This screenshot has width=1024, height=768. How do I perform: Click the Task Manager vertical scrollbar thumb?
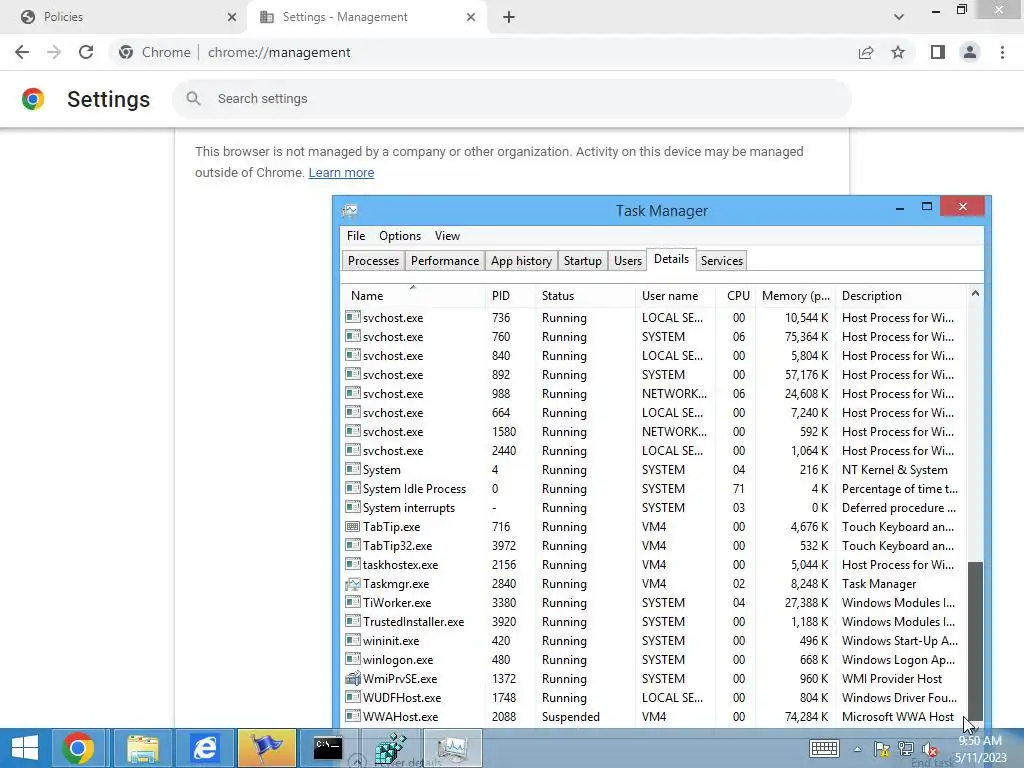[x=975, y=639]
